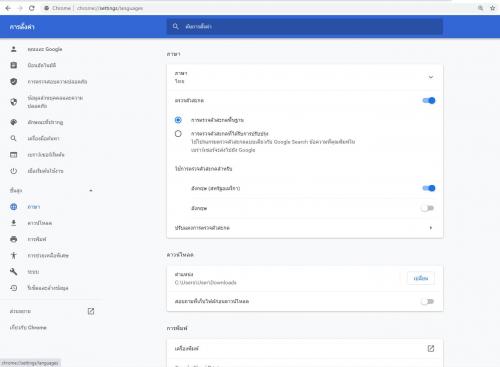Click the search magnifier icon in settings search
The height and width of the screenshot is (367, 500).
[176, 26]
